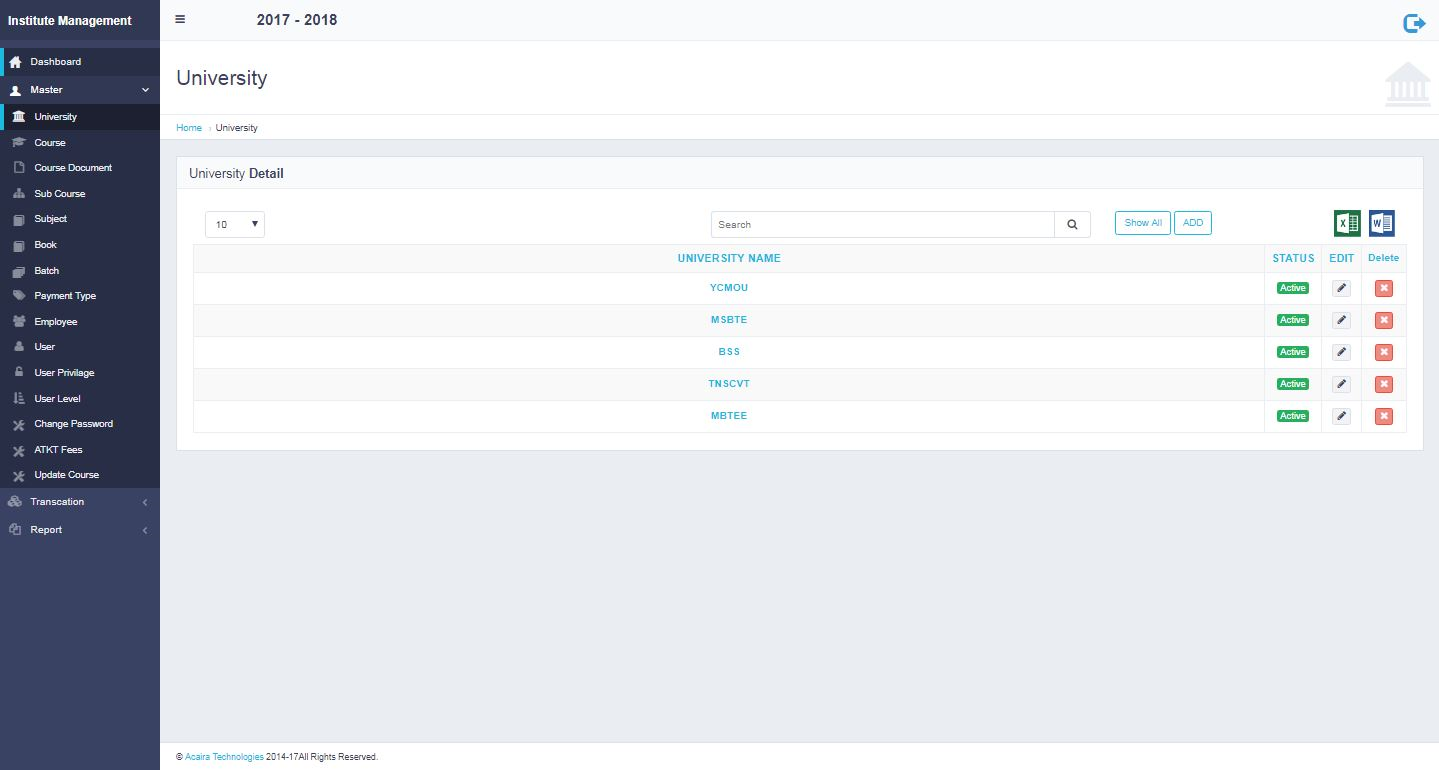This screenshot has height=770, width=1439.
Task: Edit the YCMOU university row
Action: [1341, 288]
